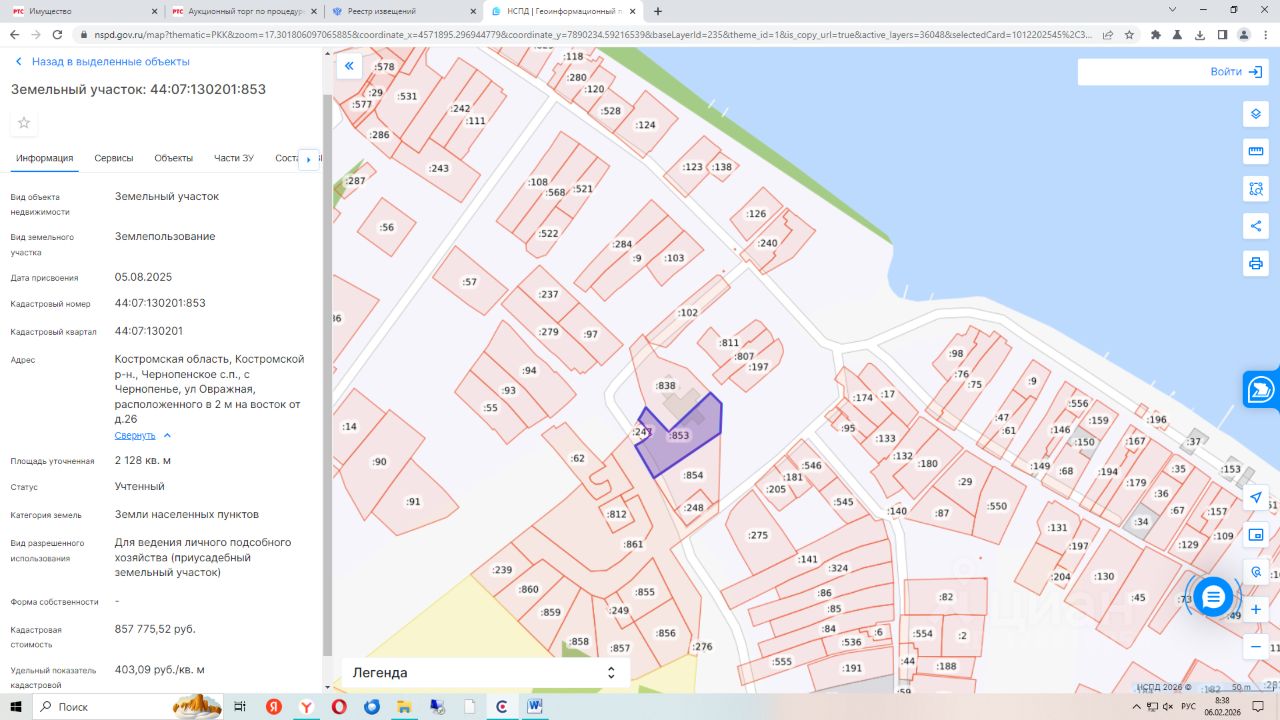Collapse the left info panel with double chevron
The width and height of the screenshot is (1280, 720).
click(349, 67)
